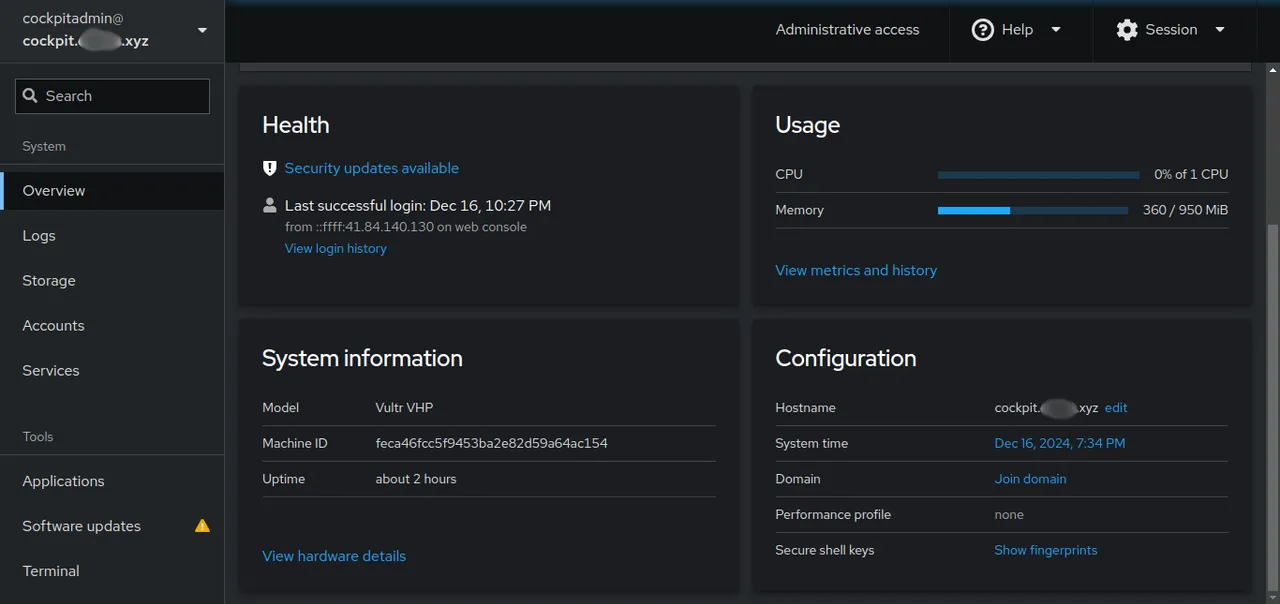Click edit next to Hostname
Image resolution: width=1280 pixels, height=604 pixels.
click(x=1116, y=407)
